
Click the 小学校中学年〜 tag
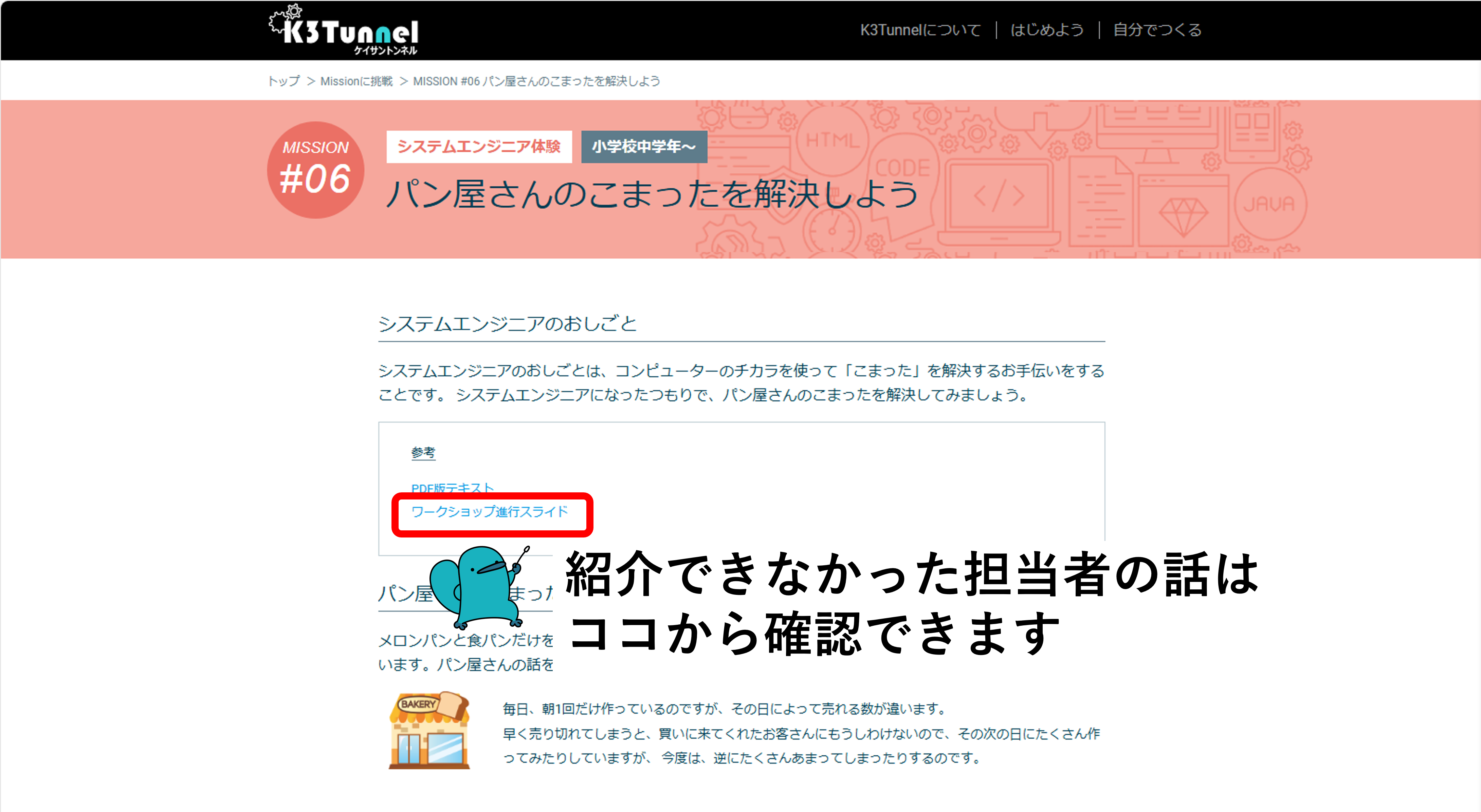644,147
